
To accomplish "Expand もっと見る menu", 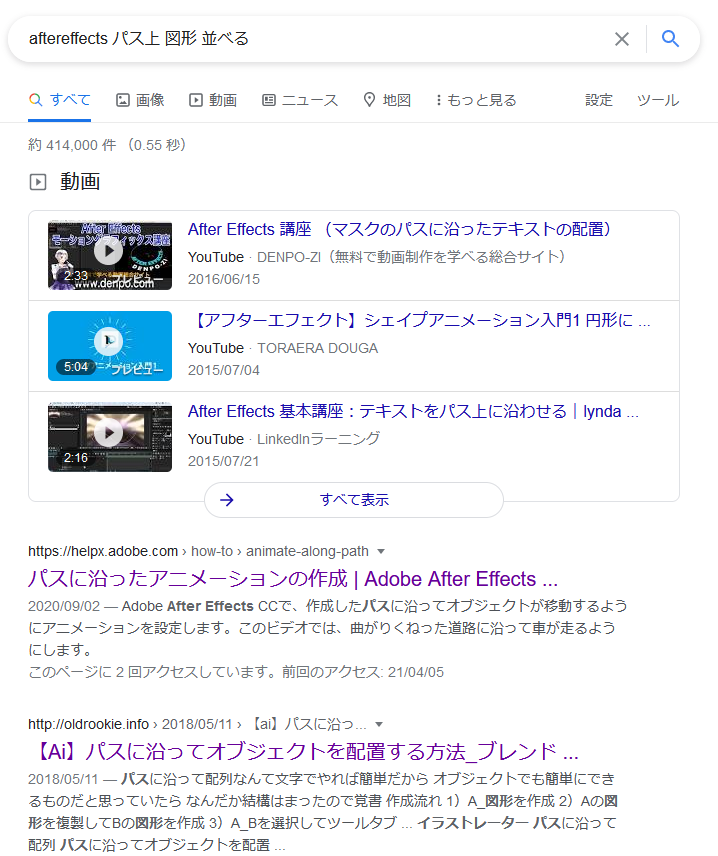I will point(476,100).
